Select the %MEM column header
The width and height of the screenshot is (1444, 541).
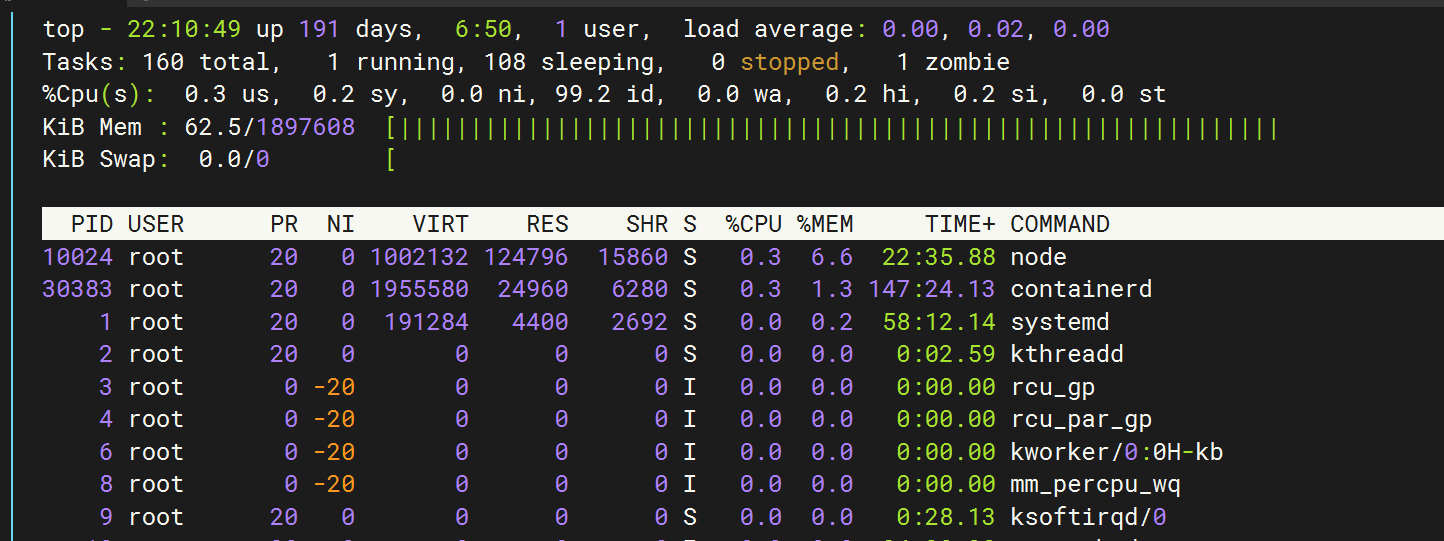pyautogui.click(x=825, y=224)
